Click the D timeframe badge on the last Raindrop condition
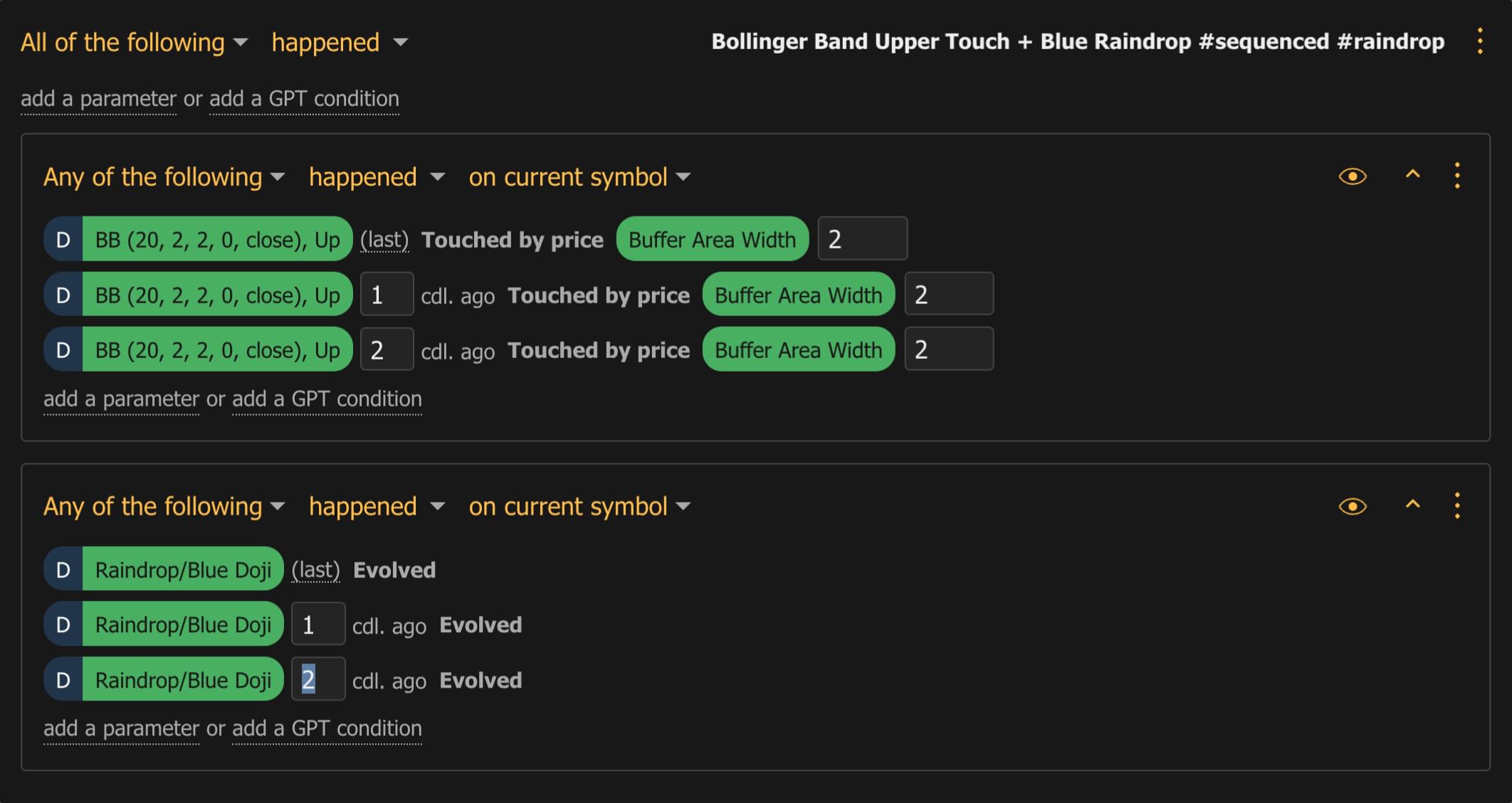 point(63,679)
